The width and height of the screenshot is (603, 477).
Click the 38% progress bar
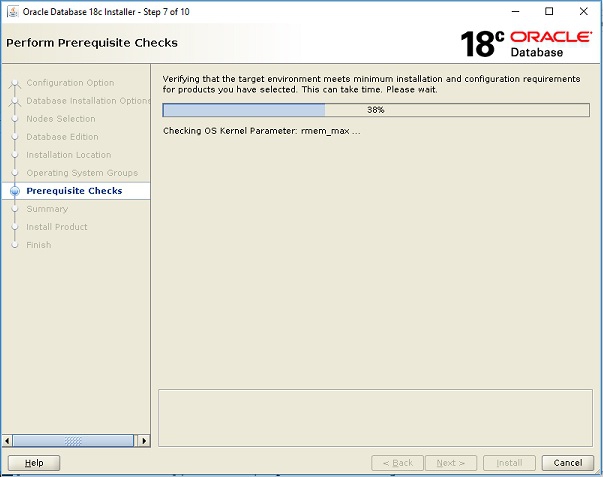coord(376,110)
